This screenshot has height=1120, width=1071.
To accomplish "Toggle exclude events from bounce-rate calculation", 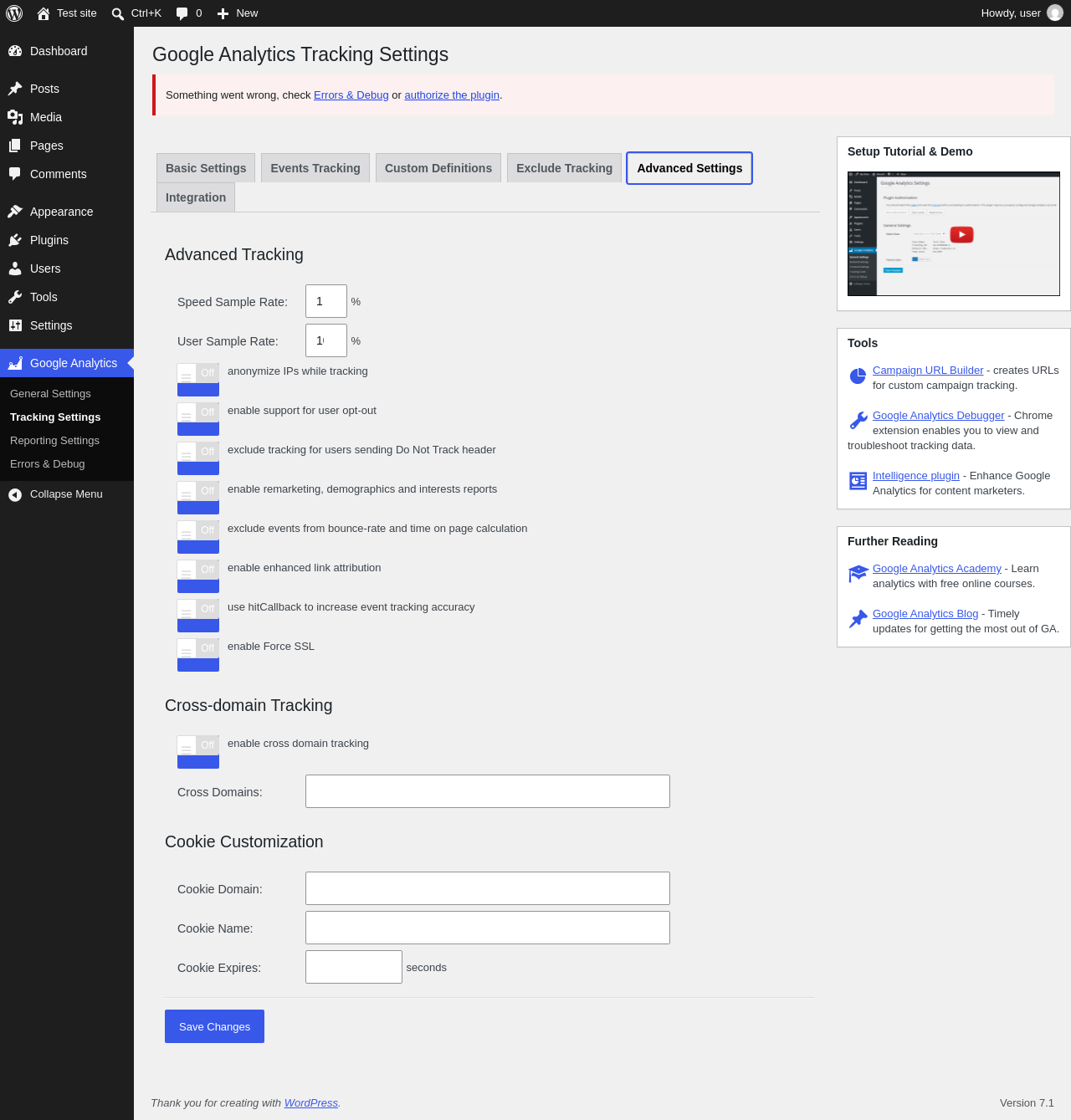I will point(198,537).
